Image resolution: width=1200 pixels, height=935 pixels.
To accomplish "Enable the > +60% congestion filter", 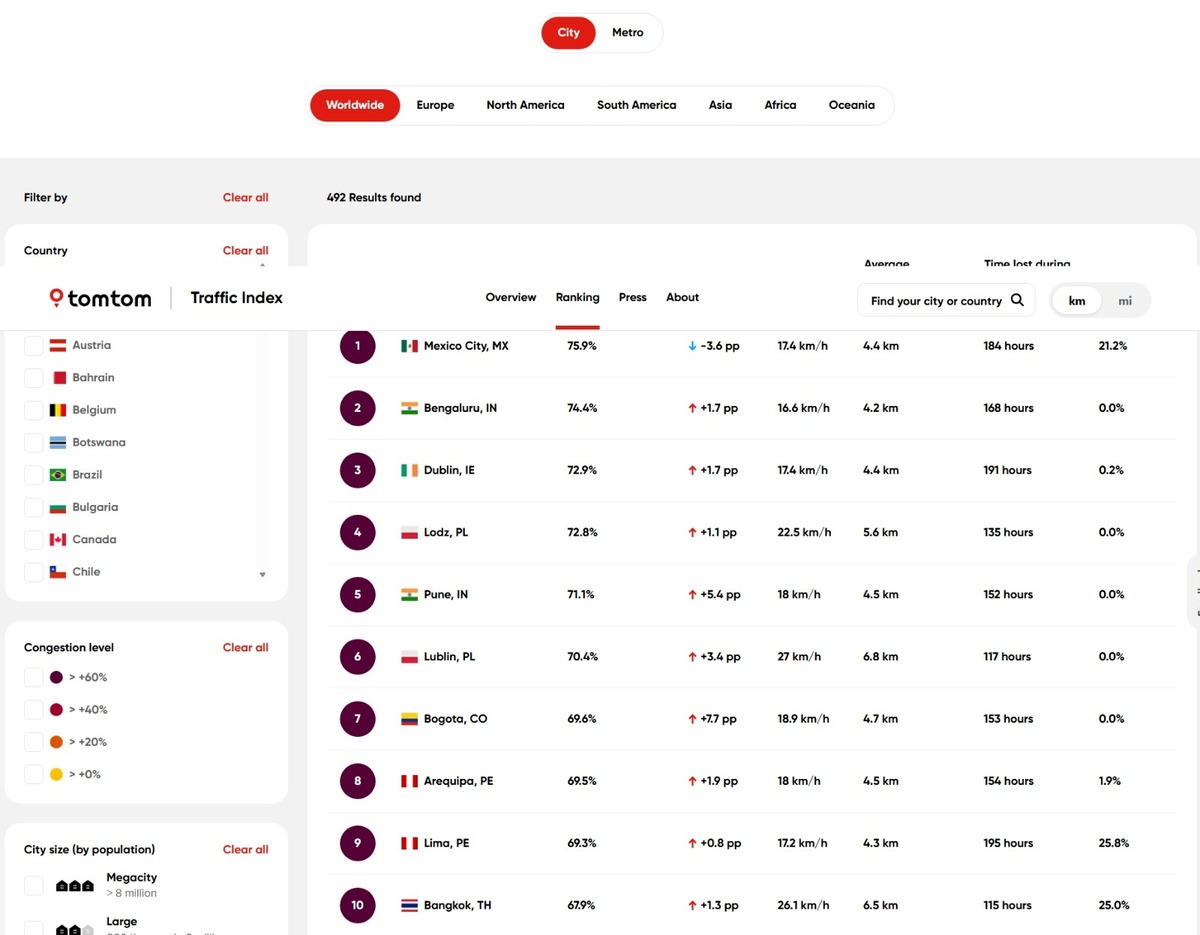I will [34, 678].
